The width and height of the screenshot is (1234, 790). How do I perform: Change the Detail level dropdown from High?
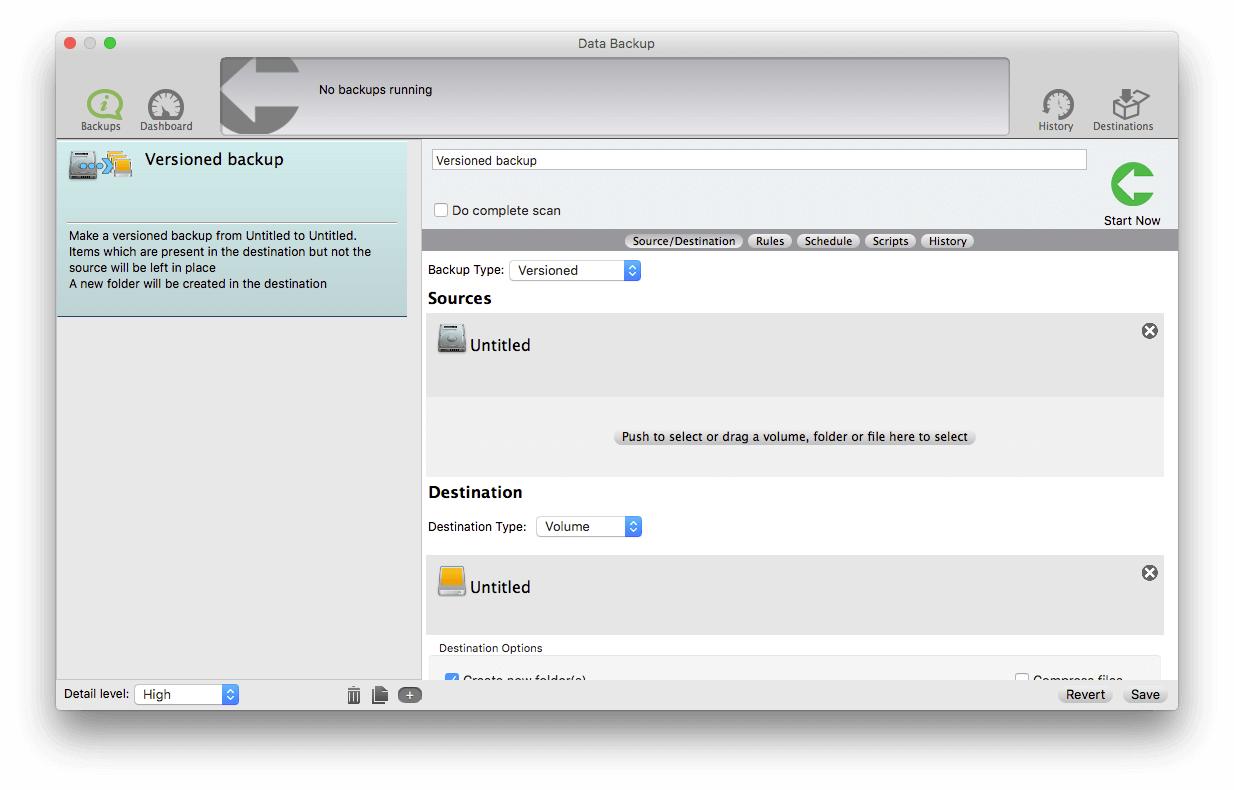point(187,694)
